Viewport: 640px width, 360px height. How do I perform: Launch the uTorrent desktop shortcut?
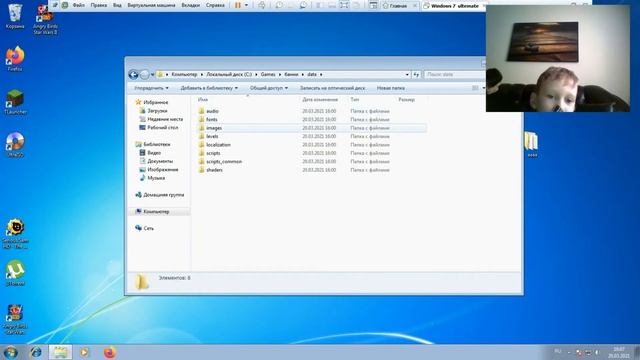(x=15, y=273)
